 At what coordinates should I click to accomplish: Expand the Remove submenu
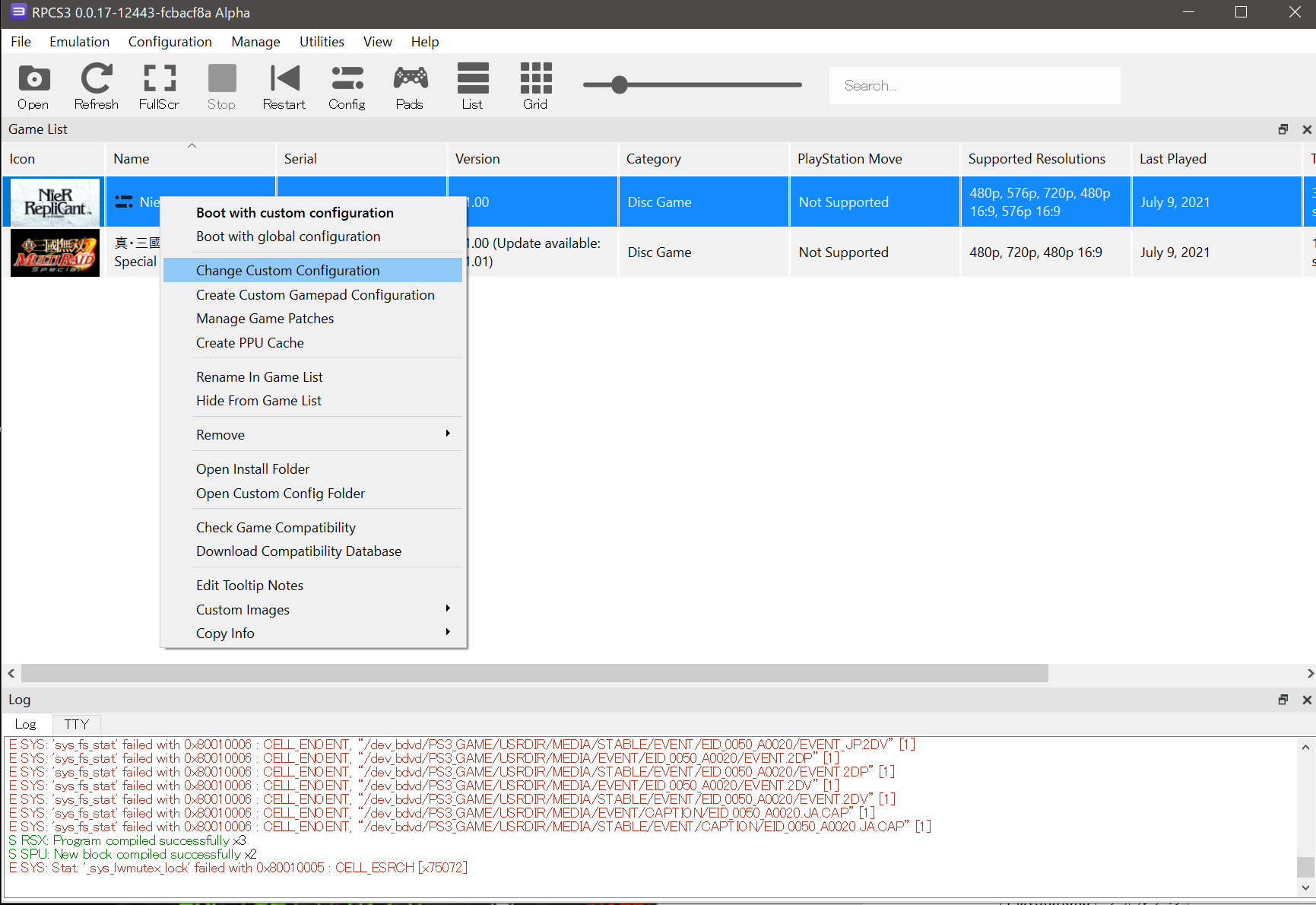point(313,435)
